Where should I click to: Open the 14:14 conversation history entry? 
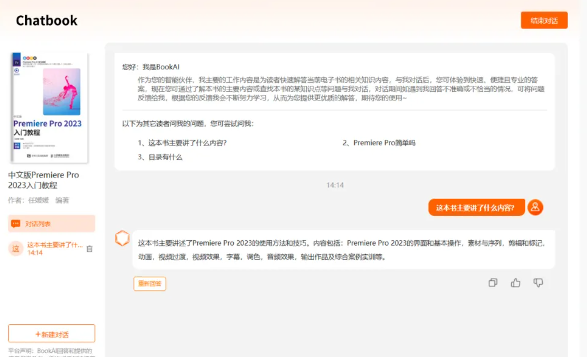pyautogui.click(x=55, y=248)
